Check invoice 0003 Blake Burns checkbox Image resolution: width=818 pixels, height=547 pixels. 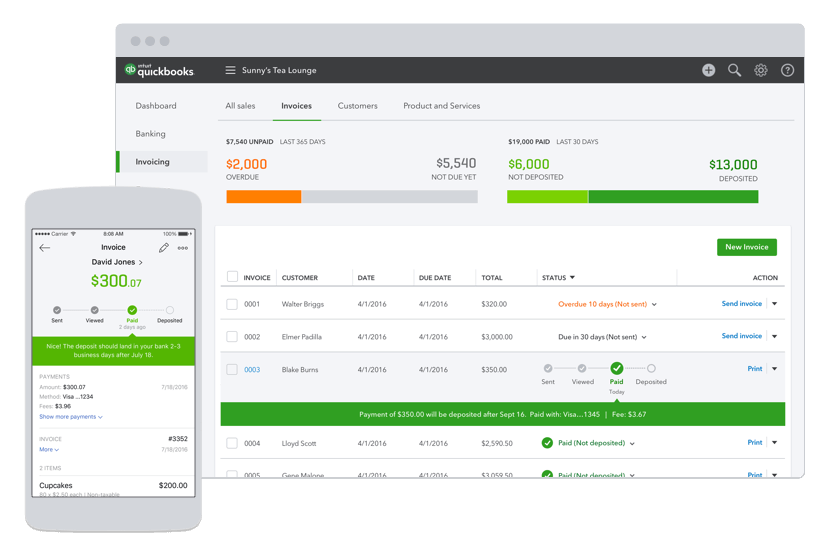232,369
